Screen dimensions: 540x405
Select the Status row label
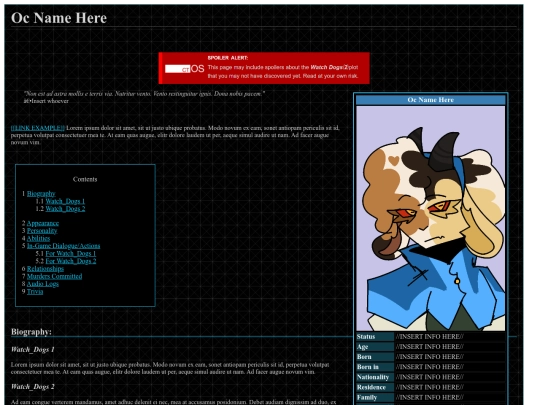[x=375, y=336]
